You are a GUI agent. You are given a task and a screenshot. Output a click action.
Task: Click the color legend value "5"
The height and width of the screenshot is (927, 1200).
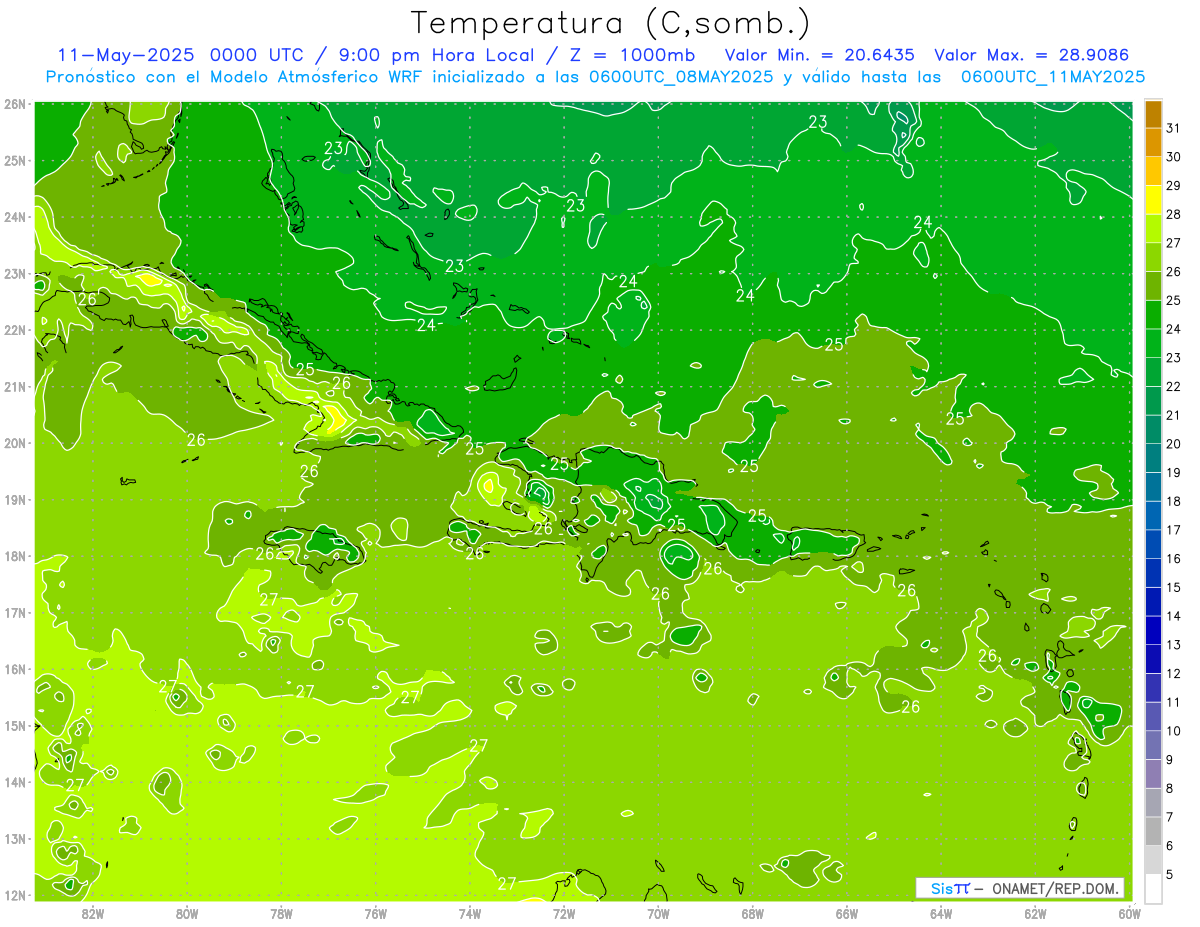[x=1170, y=875]
